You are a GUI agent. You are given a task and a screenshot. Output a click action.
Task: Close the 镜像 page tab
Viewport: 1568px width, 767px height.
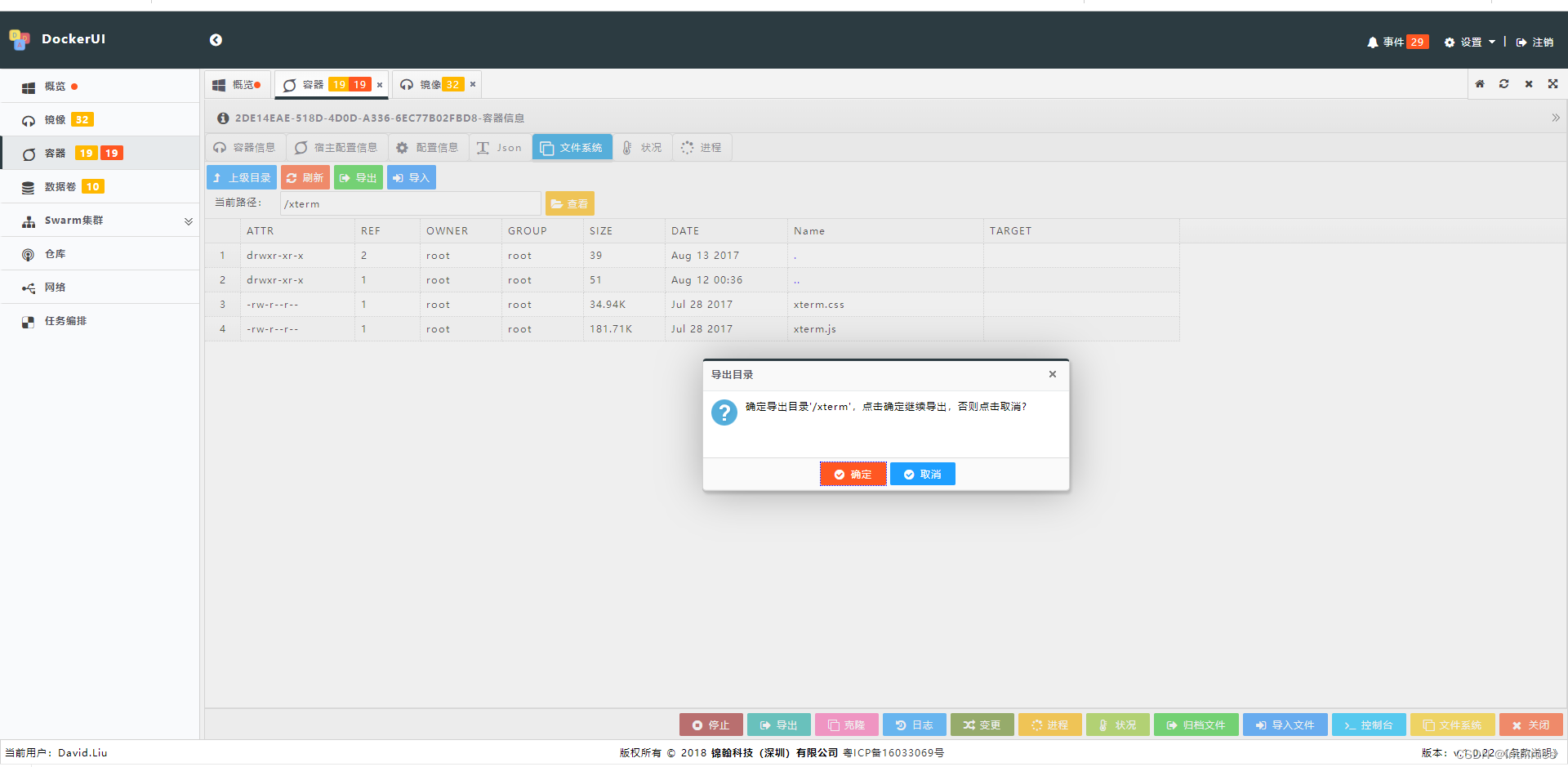(473, 84)
